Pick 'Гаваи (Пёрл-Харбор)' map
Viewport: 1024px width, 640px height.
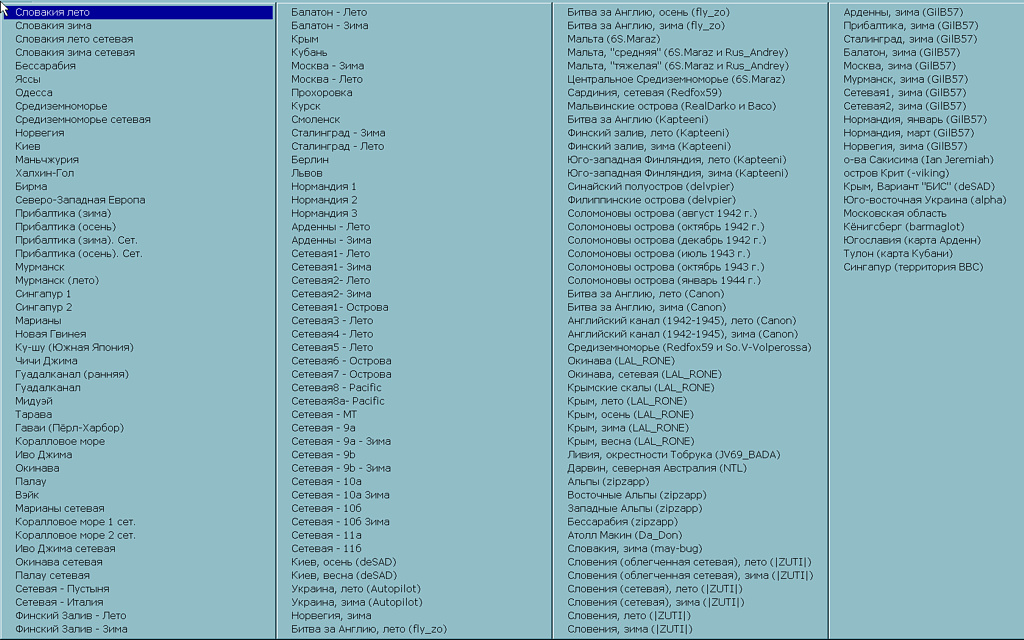pyautogui.click(x=69, y=427)
